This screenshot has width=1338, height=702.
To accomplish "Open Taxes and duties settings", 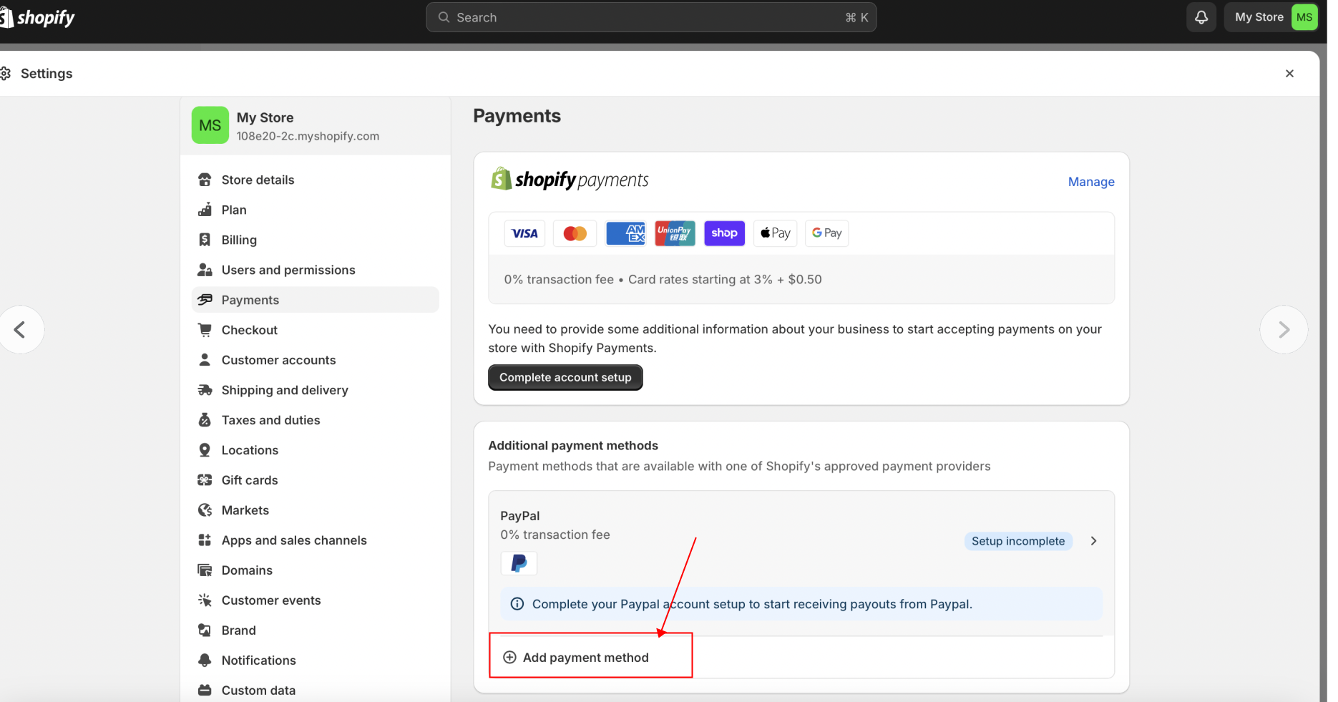I will (x=270, y=420).
